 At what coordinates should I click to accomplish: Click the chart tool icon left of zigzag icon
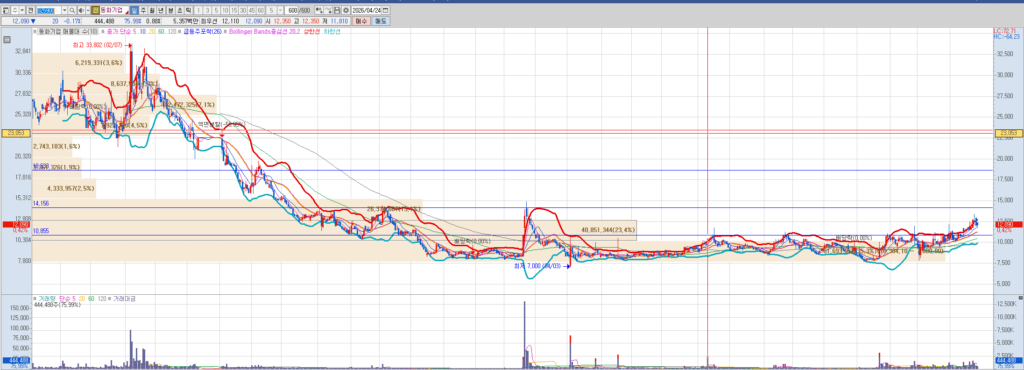pyautogui.click(x=319, y=10)
